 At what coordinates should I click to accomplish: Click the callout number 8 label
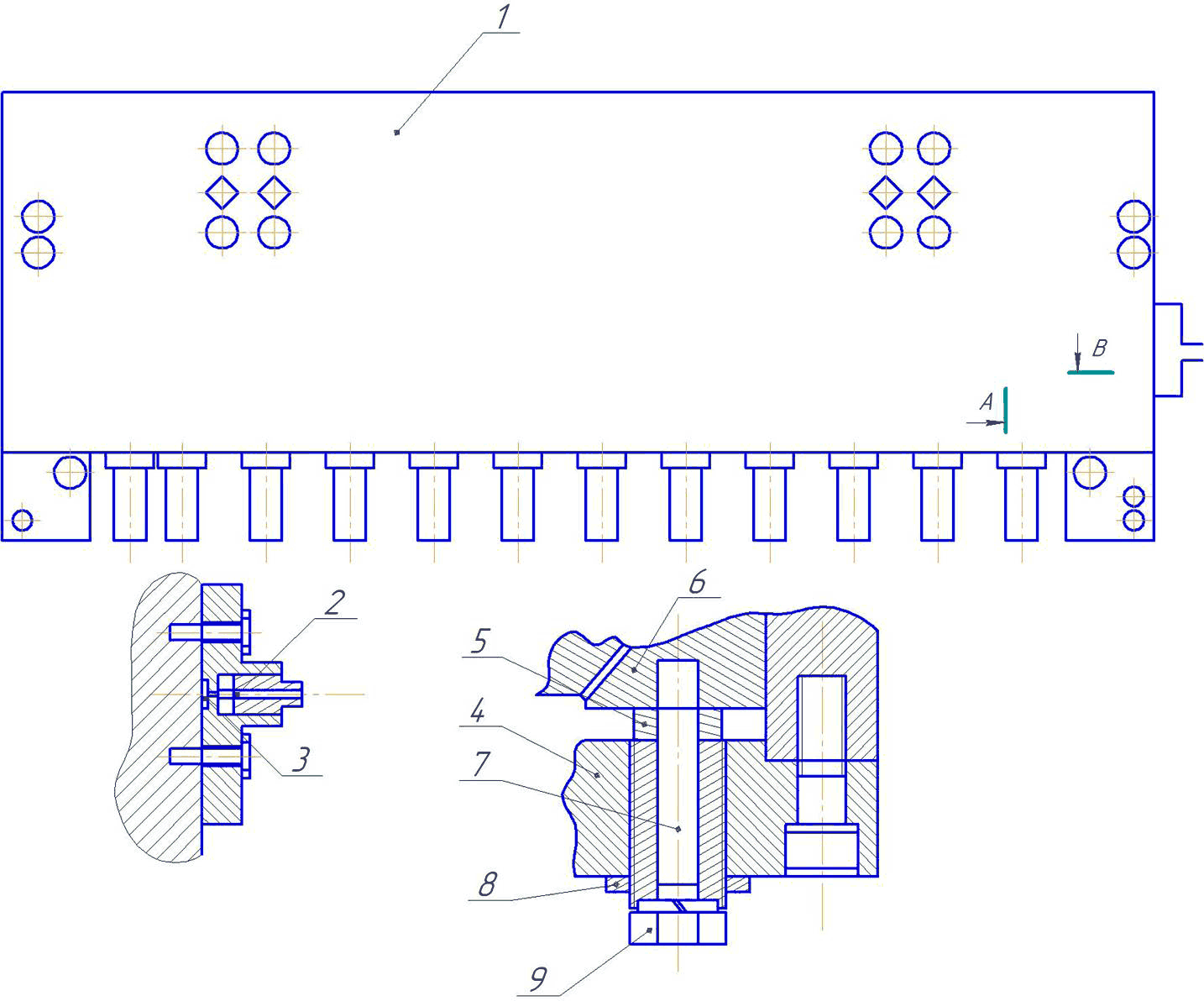click(x=488, y=885)
